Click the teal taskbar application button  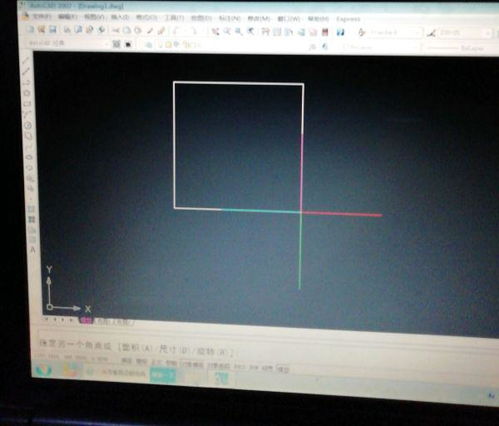tap(163, 376)
